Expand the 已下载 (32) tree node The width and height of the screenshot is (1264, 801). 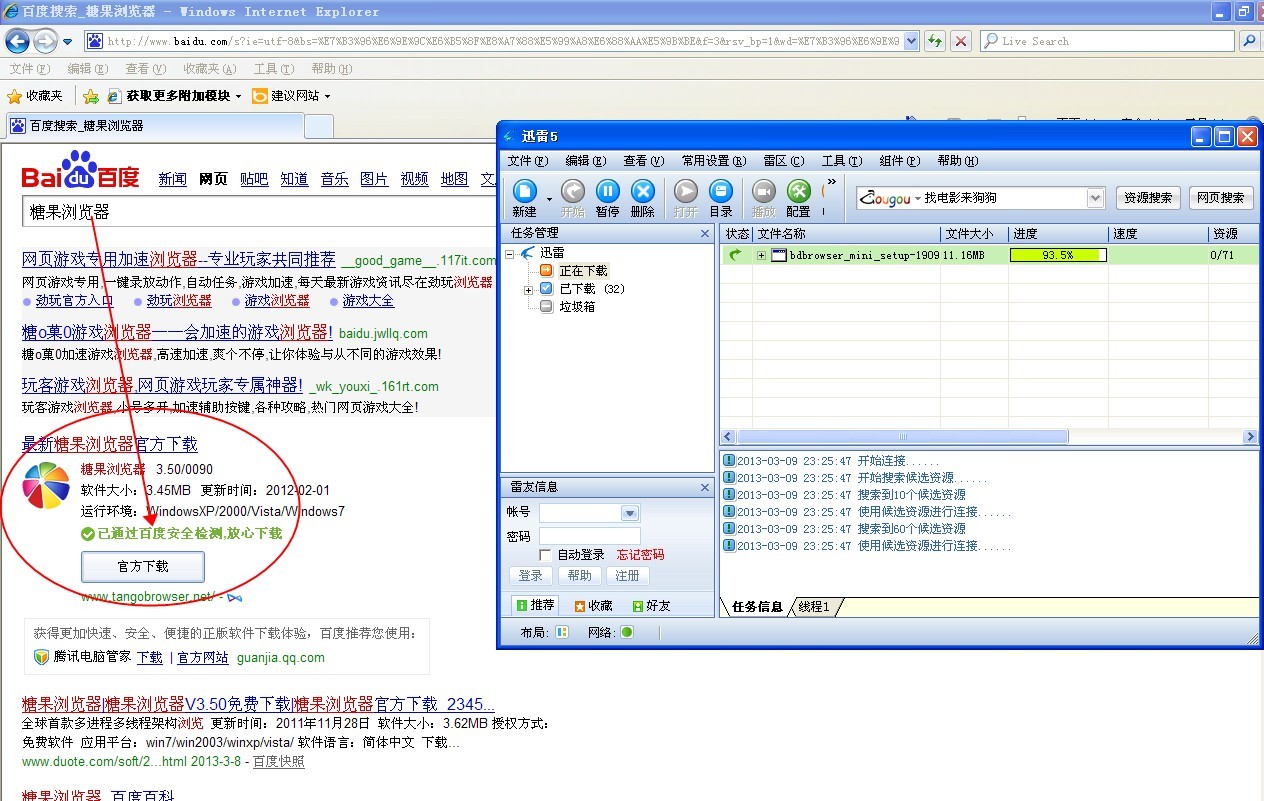click(x=529, y=290)
